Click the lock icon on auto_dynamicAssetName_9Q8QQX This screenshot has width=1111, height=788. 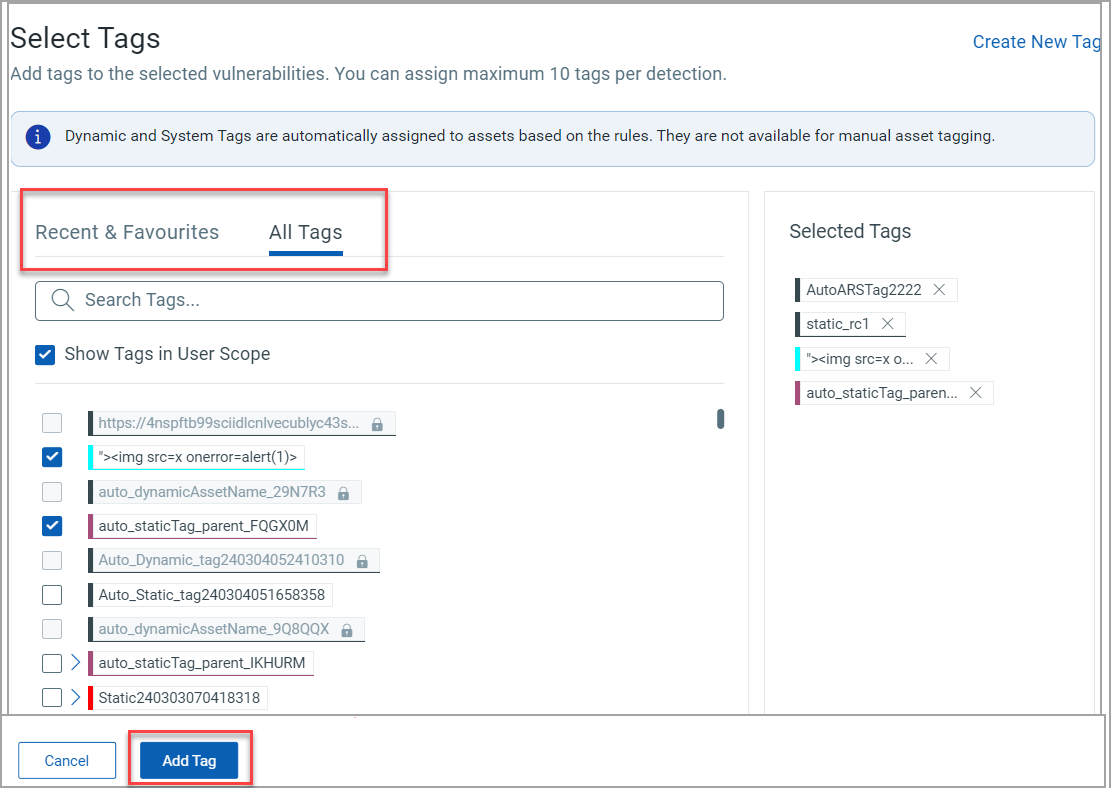click(x=348, y=628)
